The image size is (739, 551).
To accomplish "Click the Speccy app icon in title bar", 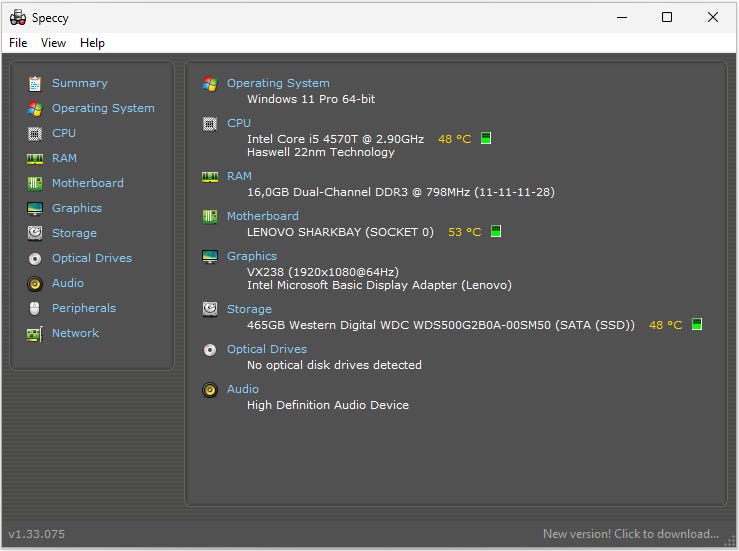I will click(18, 17).
